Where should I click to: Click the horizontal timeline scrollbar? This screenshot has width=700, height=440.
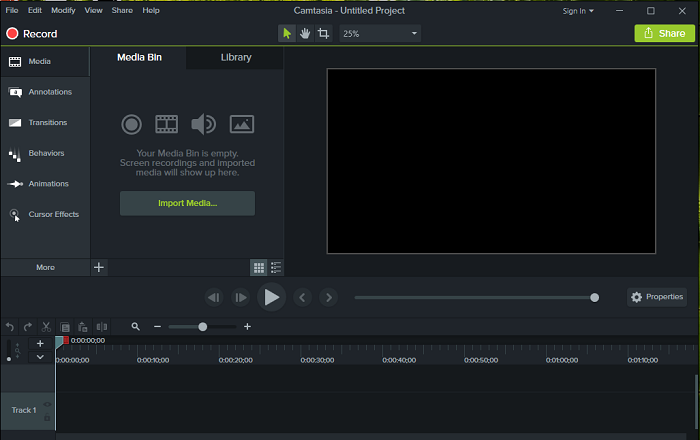pos(371,436)
